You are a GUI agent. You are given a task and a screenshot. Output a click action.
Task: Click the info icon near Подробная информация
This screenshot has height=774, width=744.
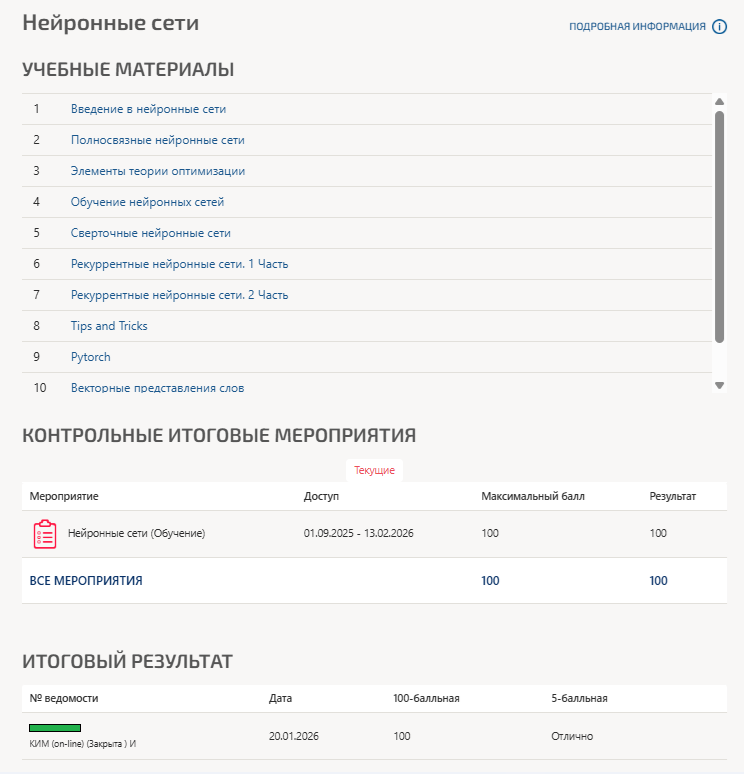719,27
